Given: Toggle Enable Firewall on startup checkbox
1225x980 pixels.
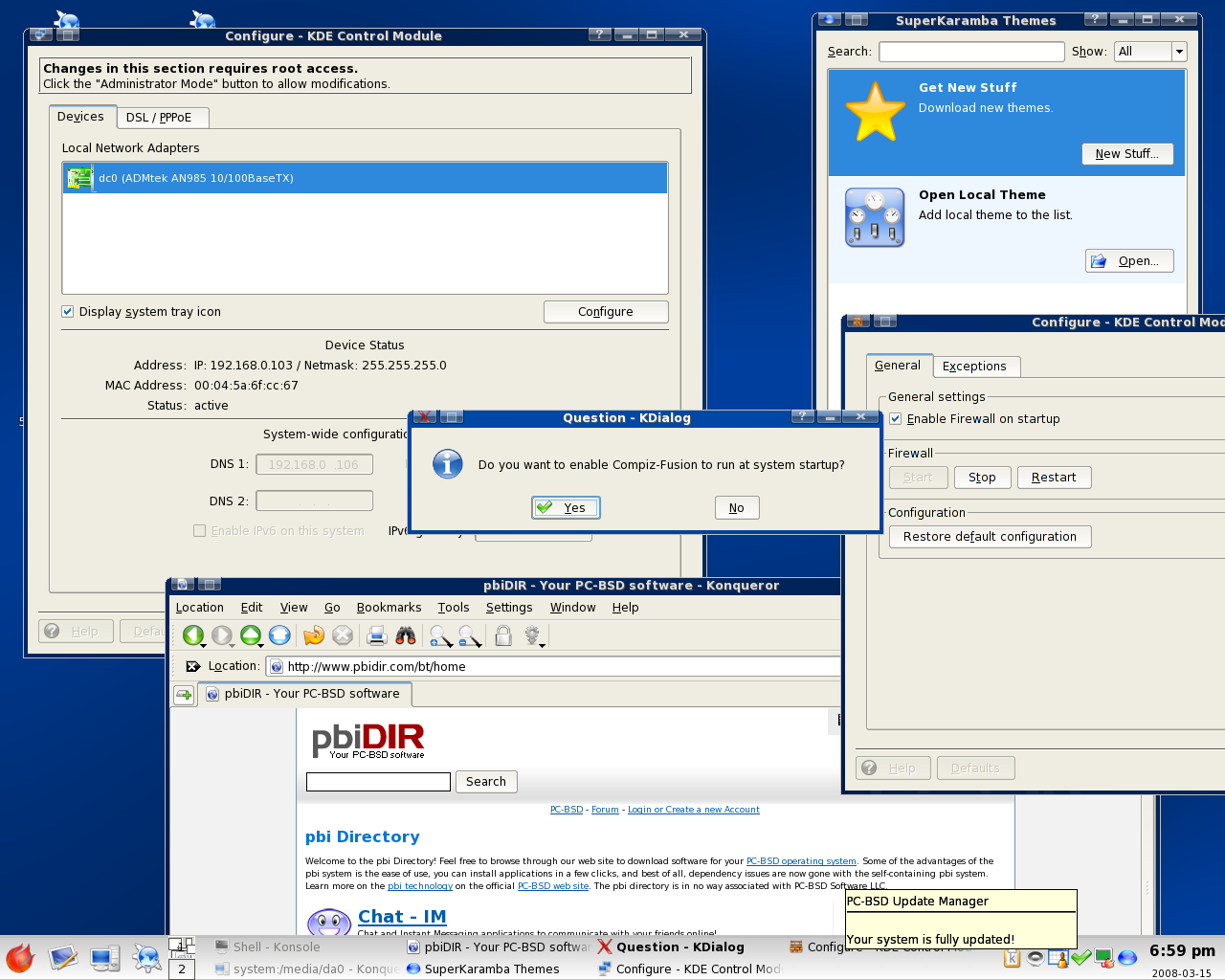Looking at the screenshot, I should coord(895,419).
